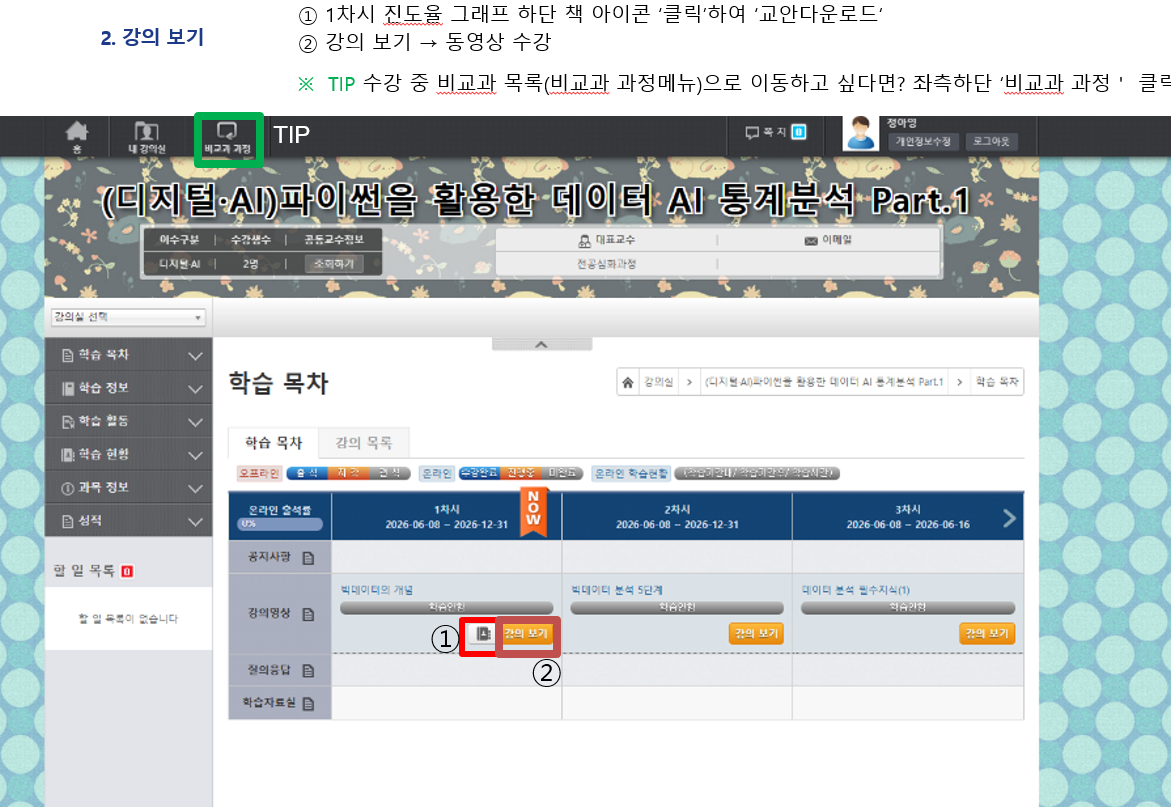The image size is (1171, 807).
Task: Click the 학습 목차 sidebar menu icon
Action: coord(67,355)
